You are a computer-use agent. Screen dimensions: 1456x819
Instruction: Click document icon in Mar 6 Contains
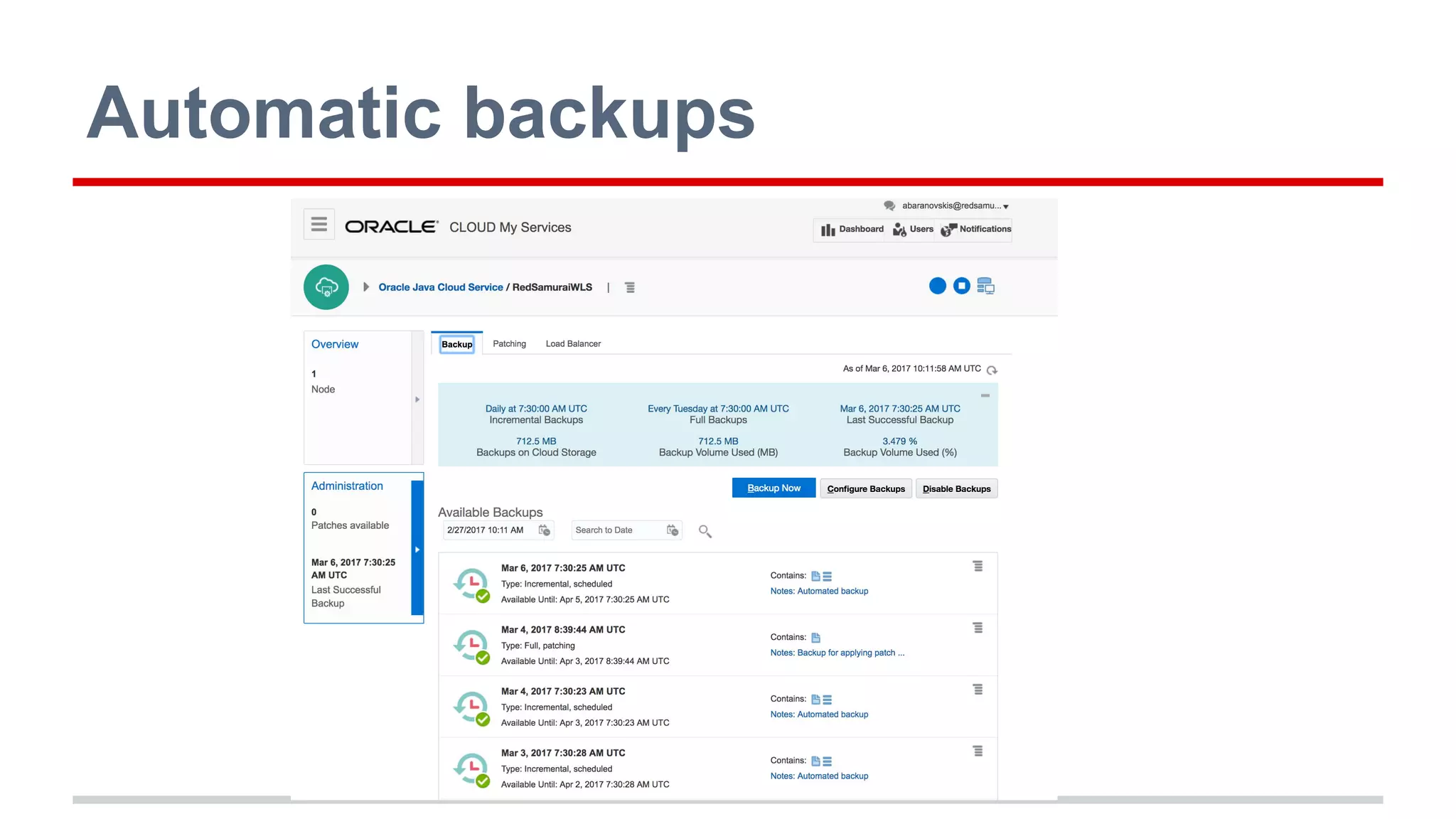[815, 577]
